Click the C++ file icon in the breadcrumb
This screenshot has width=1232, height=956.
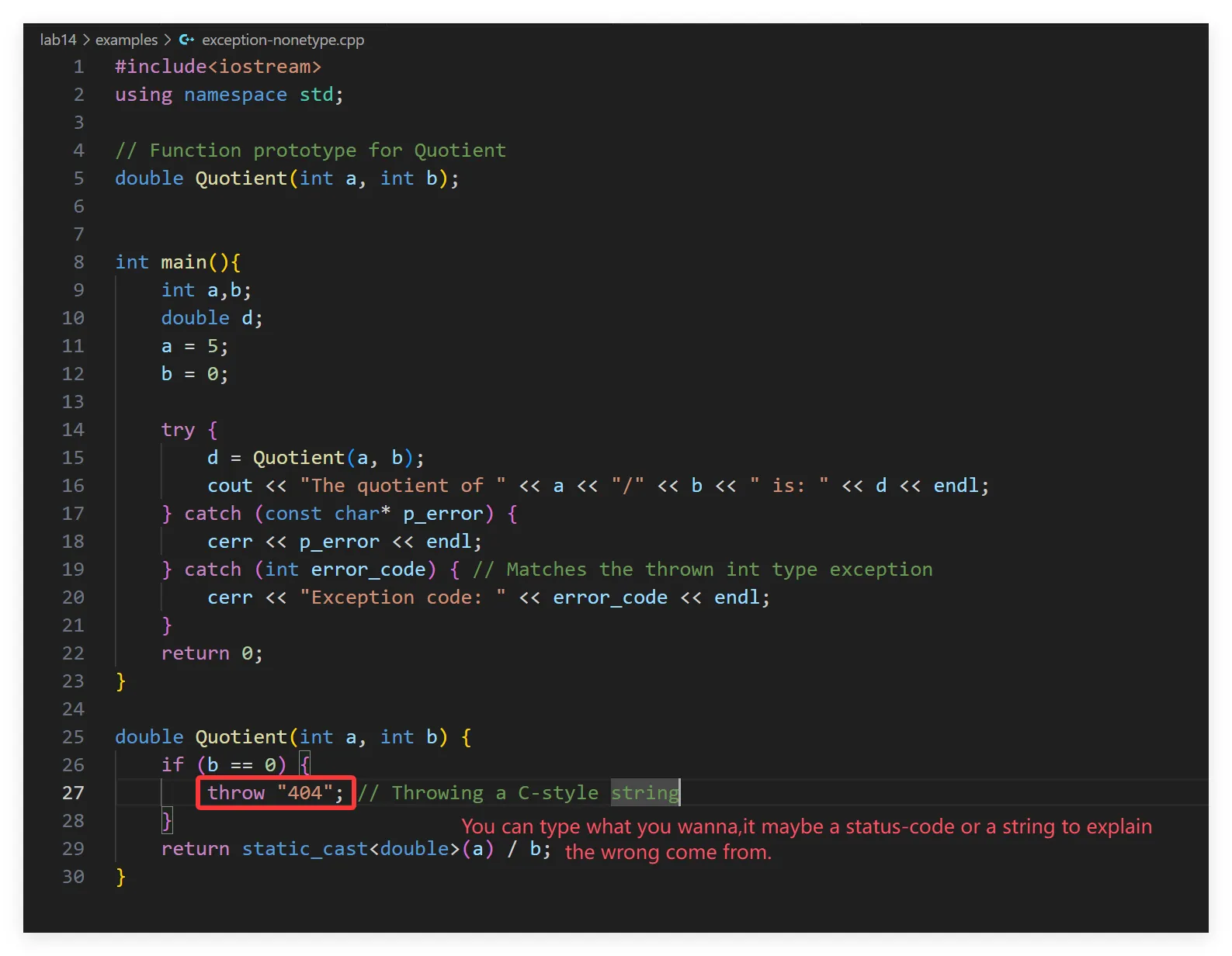186,40
